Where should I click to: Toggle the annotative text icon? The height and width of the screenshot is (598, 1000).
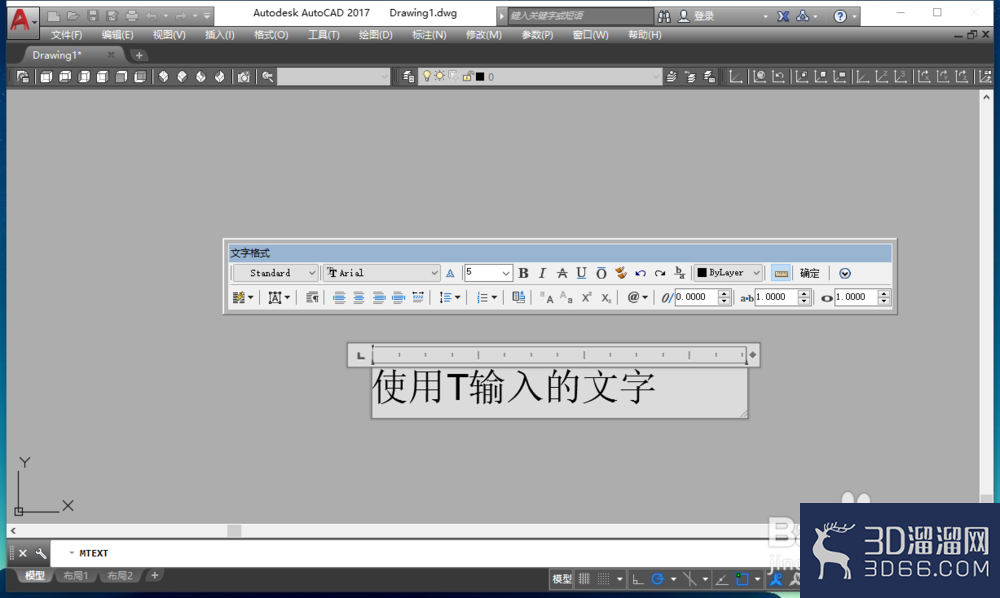point(450,273)
